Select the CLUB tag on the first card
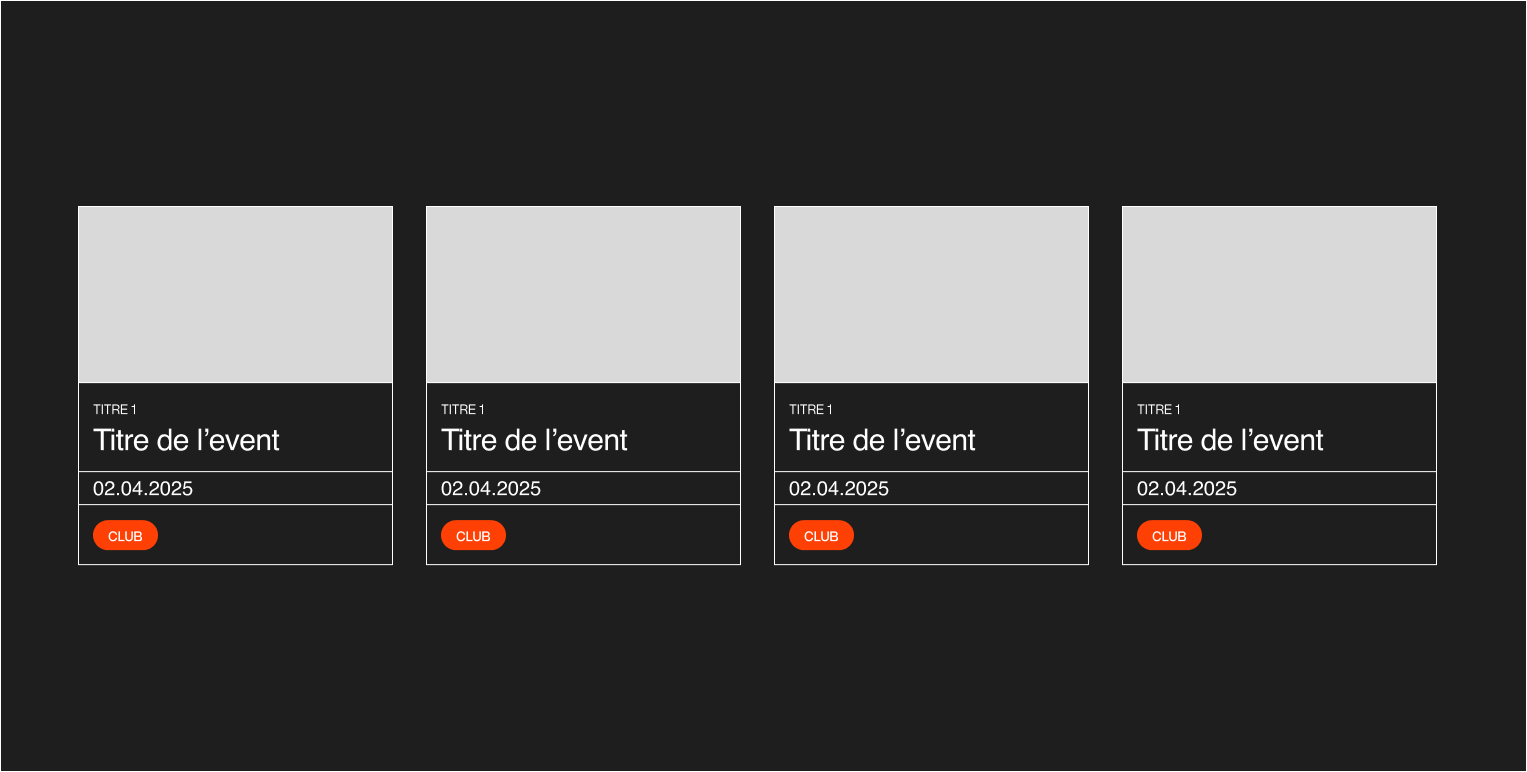The image size is (1527, 772). coord(125,536)
